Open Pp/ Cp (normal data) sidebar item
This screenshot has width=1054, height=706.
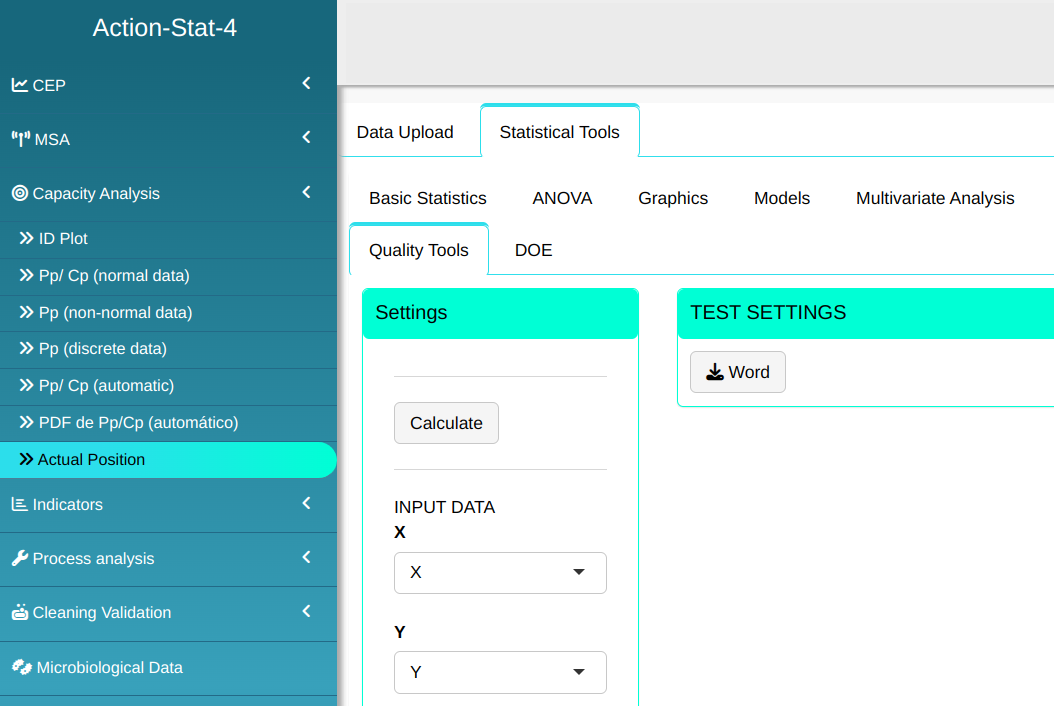113,275
